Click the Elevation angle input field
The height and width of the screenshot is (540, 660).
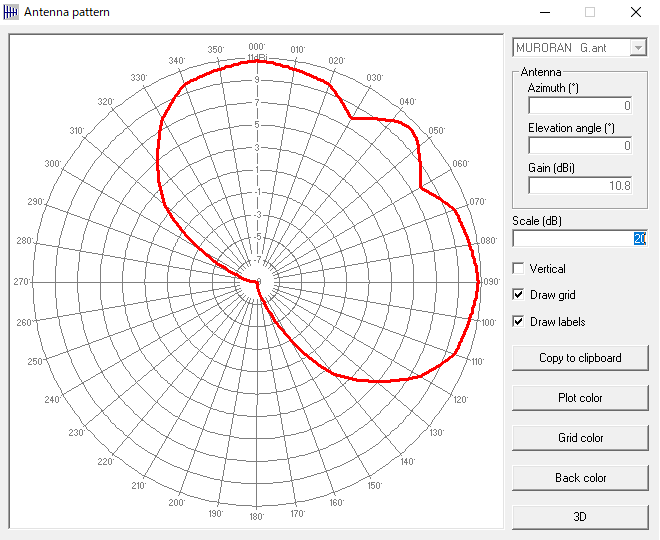(580, 146)
